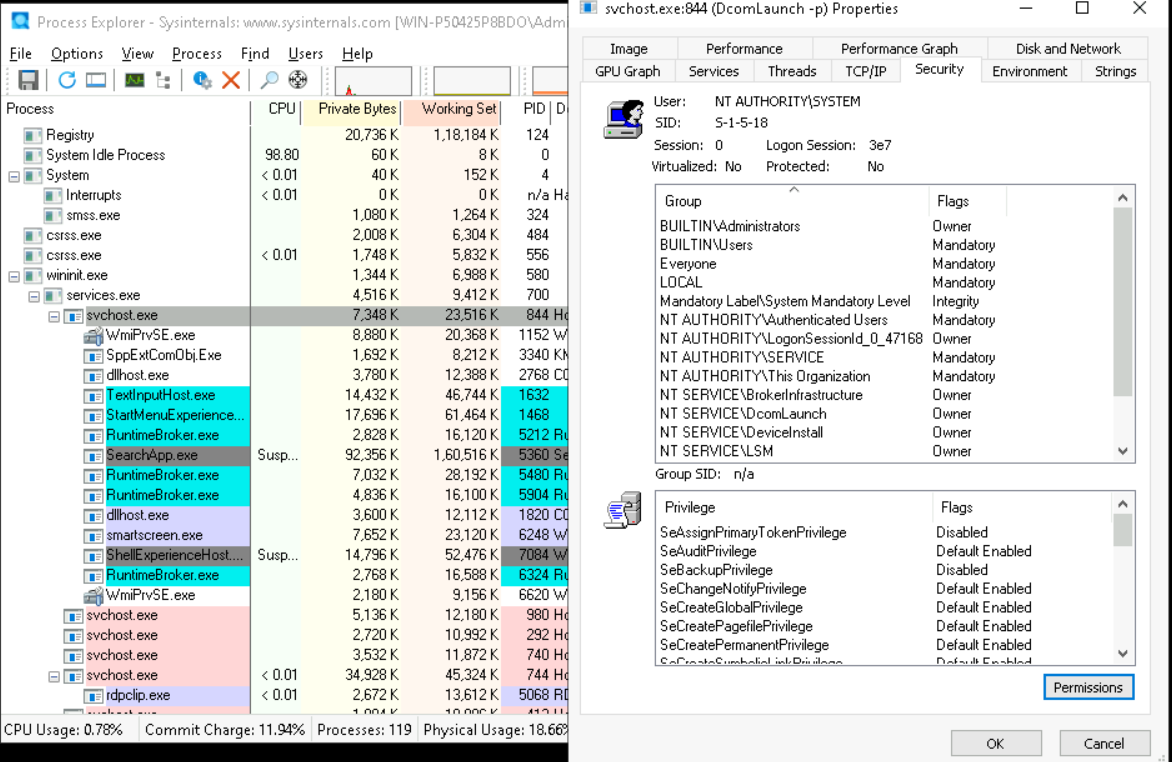1172x762 pixels.
Task: Click the smartscreen.exe process icon
Action: pyautogui.click(x=93, y=535)
